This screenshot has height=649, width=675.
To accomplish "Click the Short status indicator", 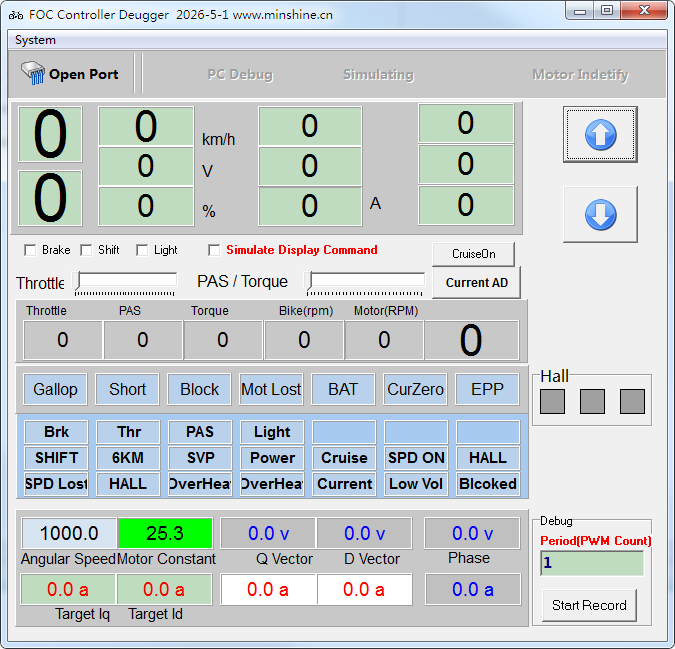I will (x=127, y=389).
